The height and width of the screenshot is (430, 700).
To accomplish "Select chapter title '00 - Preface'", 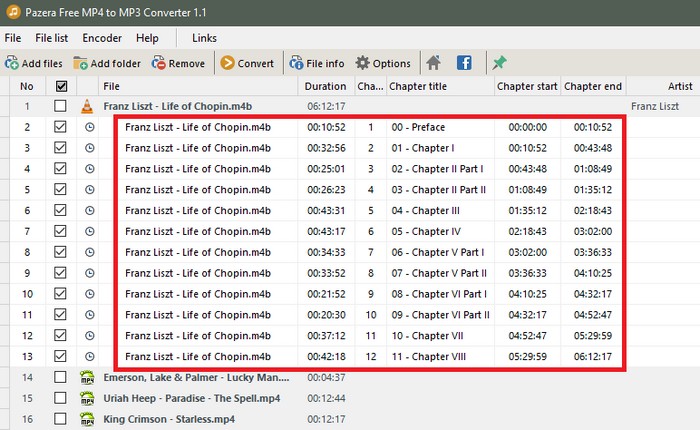I will tap(418, 127).
